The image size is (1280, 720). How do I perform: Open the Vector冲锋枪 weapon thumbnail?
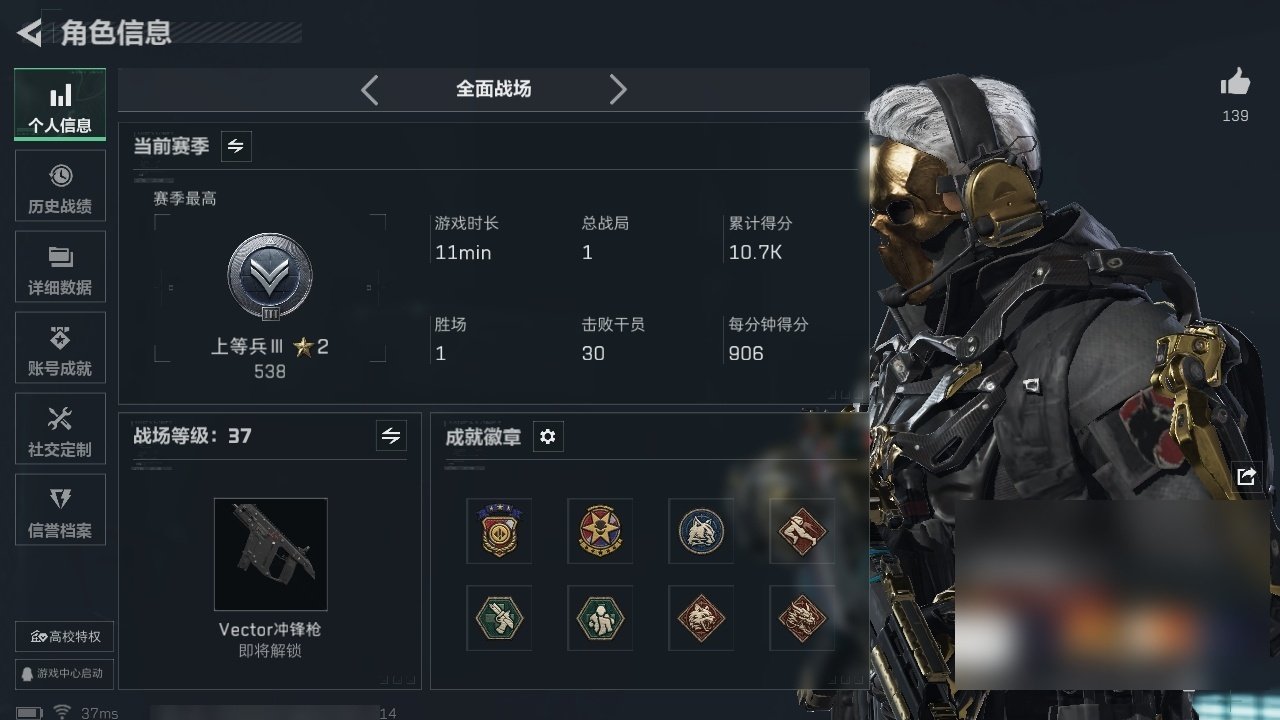[x=270, y=554]
